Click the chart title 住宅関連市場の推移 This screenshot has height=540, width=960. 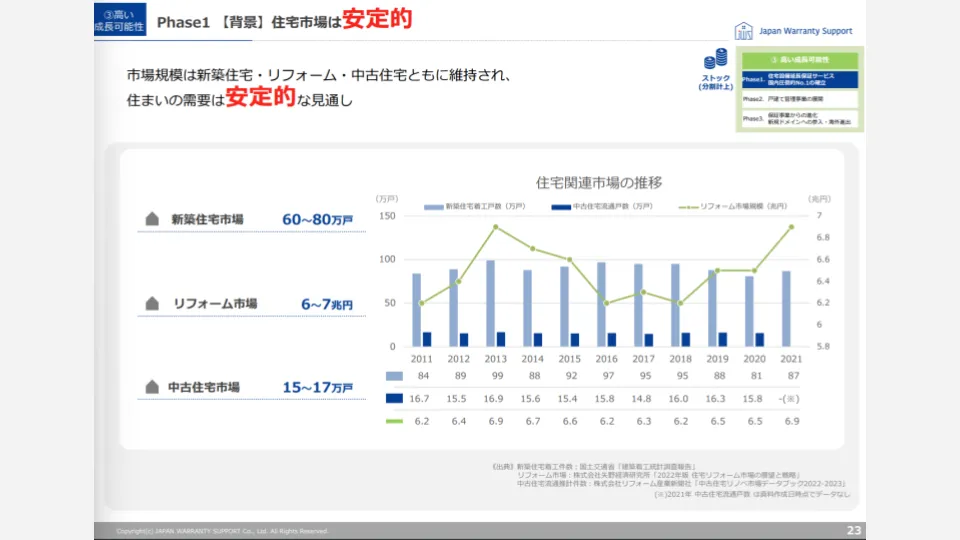point(599,182)
